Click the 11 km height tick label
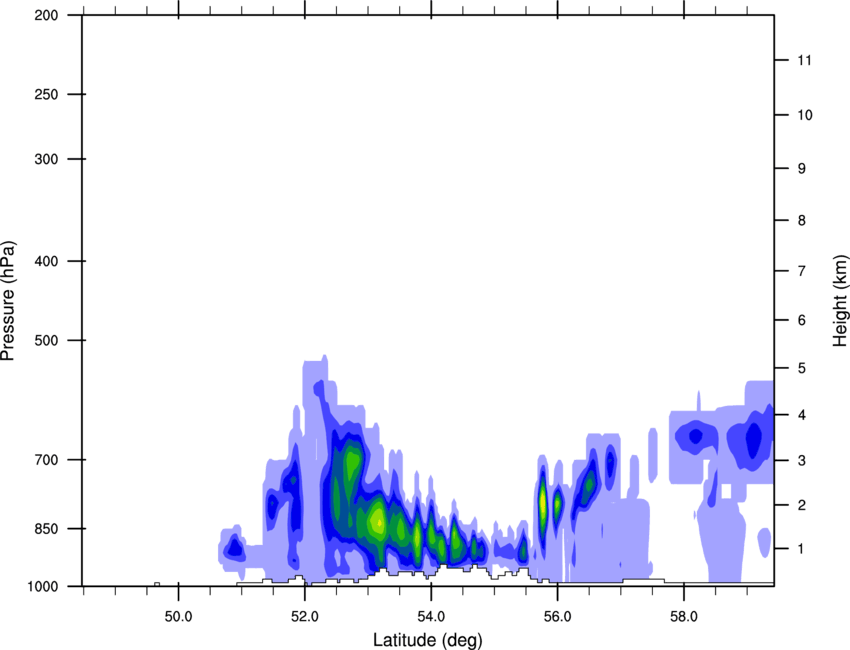The height and width of the screenshot is (650, 850). coord(805,60)
